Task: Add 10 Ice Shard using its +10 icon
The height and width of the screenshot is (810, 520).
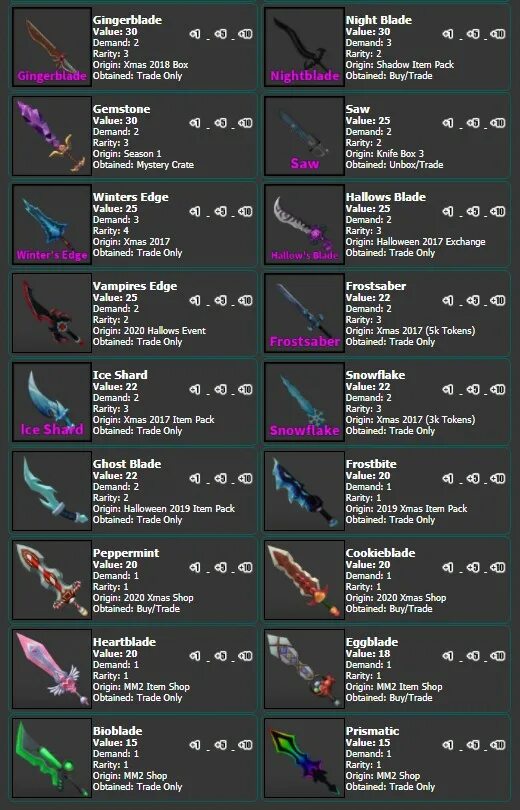Action: [x=245, y=390]
